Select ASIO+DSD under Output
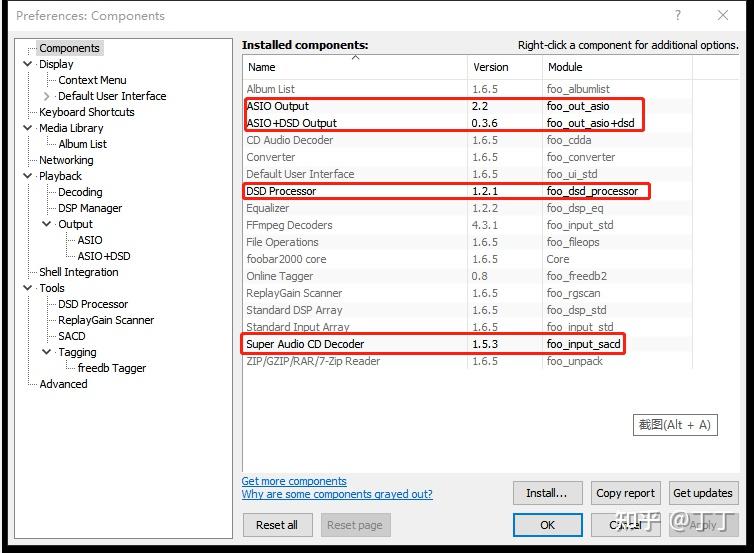This screenshot has width=754, height=553. 104,256
